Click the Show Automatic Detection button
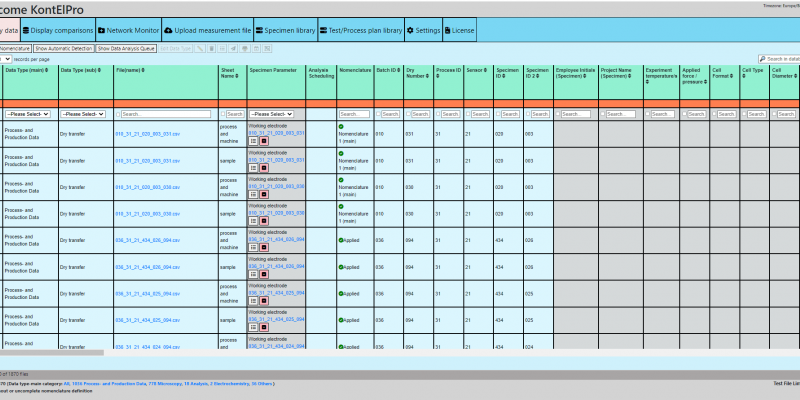This screenshot has width=800, height=400. pyautogui.click(x=64, y=48)
